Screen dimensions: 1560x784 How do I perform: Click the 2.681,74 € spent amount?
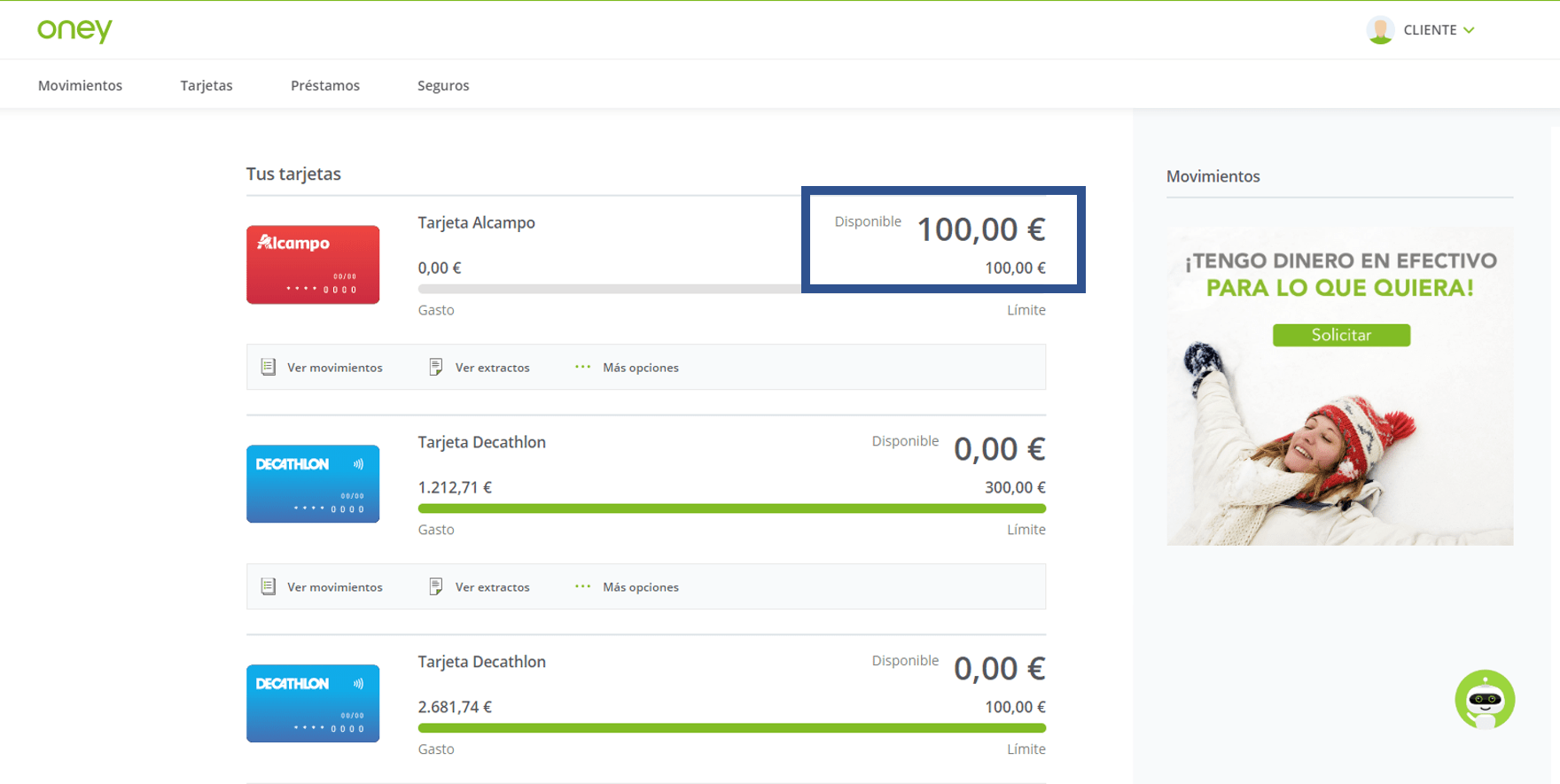[x=455, y=707]
